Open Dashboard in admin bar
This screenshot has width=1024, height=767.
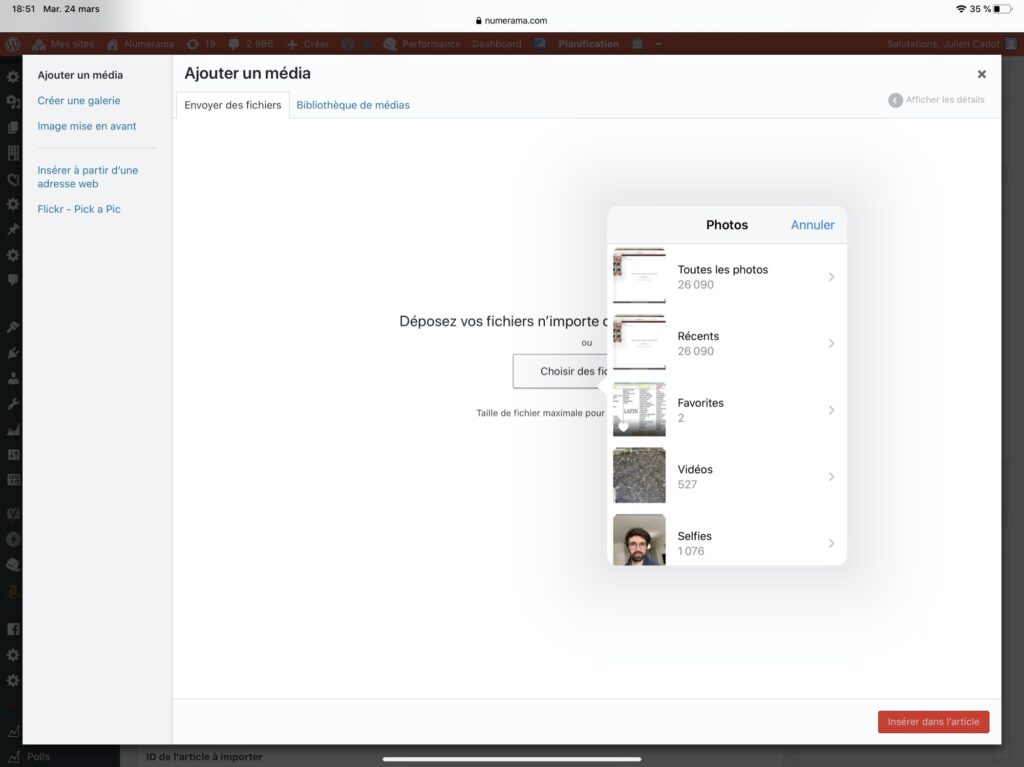497,44
